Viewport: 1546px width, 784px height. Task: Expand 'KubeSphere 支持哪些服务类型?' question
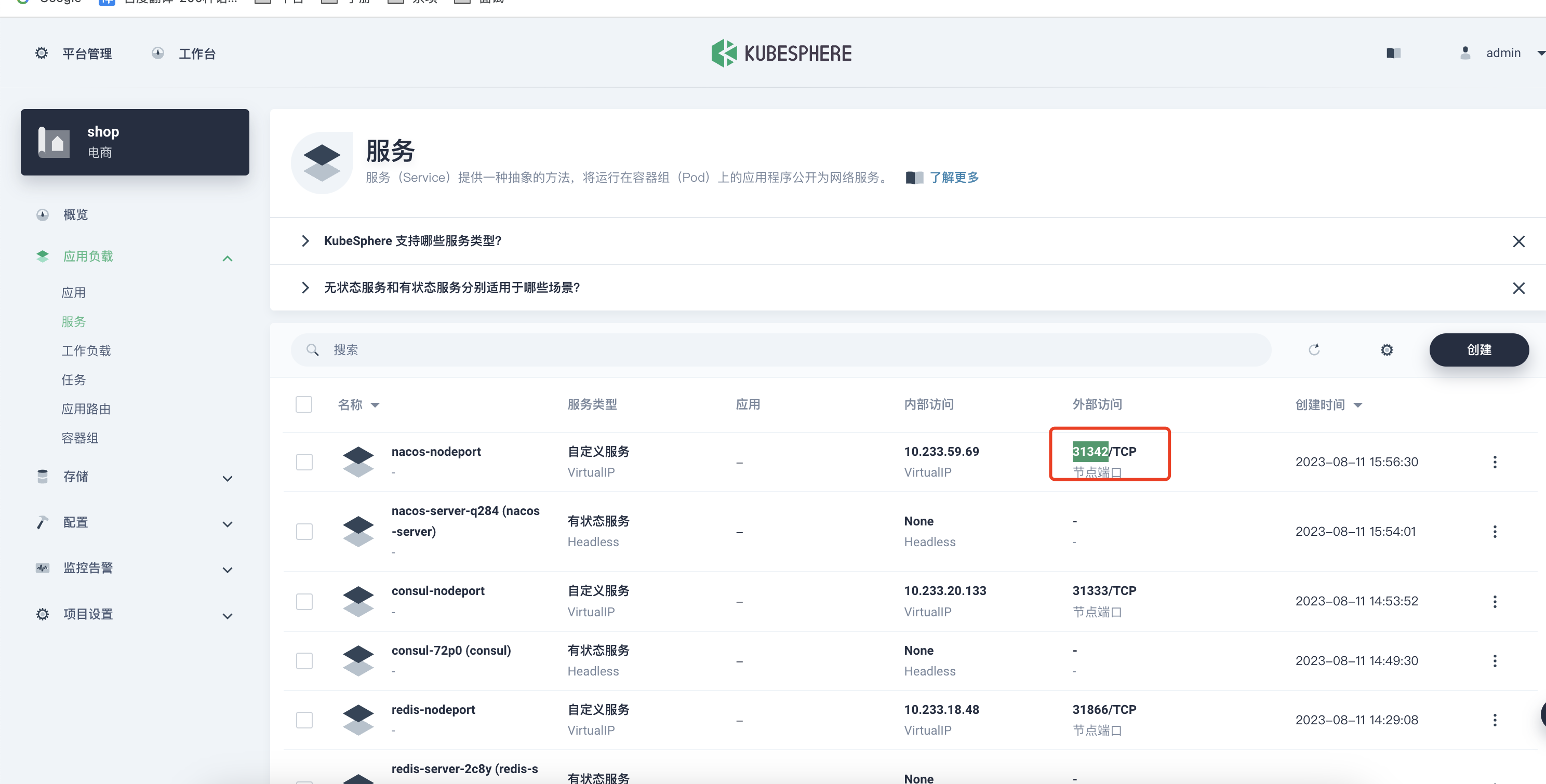(x=305, y=241)
